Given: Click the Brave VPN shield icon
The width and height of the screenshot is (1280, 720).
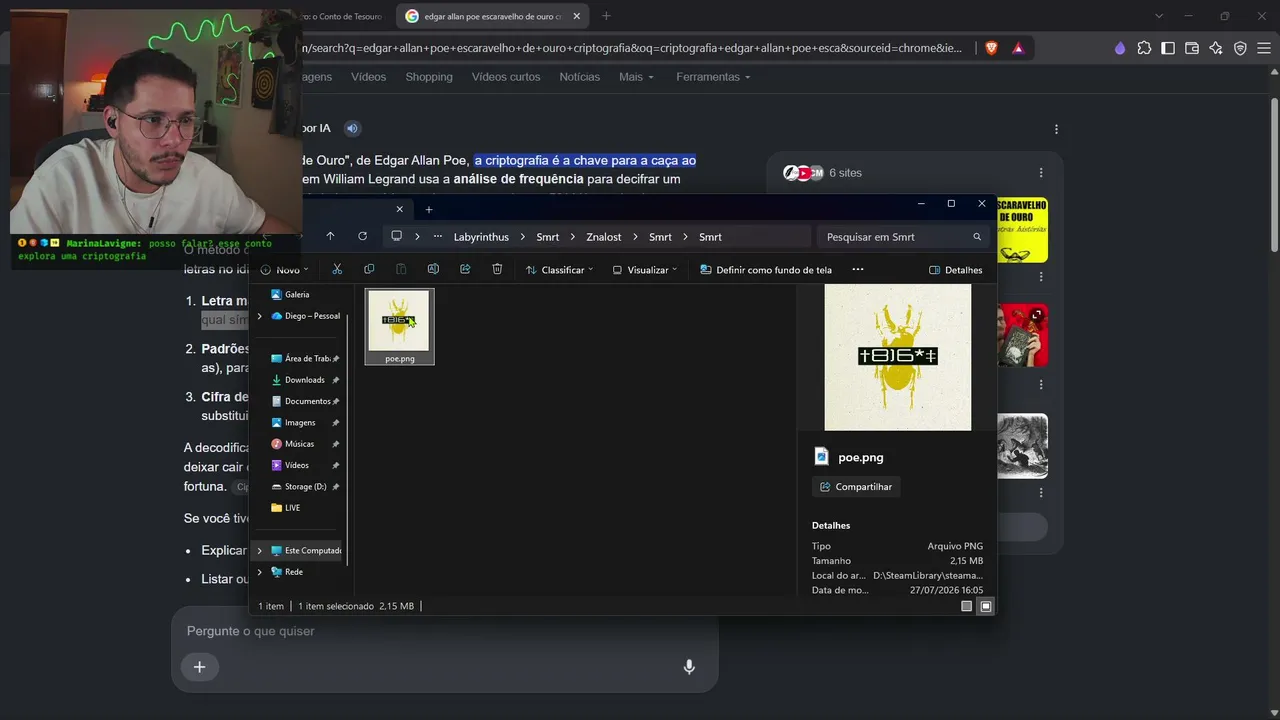Looking at the screenshot, I should pos(1240,48).
